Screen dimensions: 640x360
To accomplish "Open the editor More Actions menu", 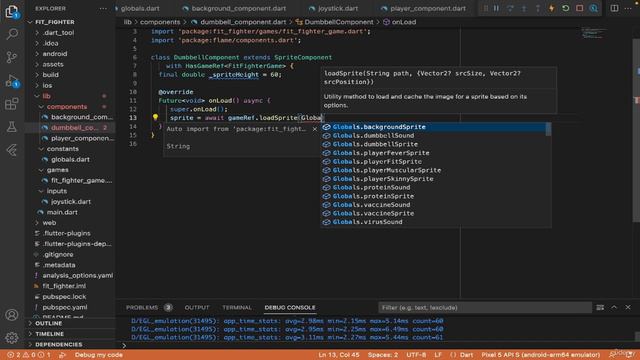I will [628, 8].
